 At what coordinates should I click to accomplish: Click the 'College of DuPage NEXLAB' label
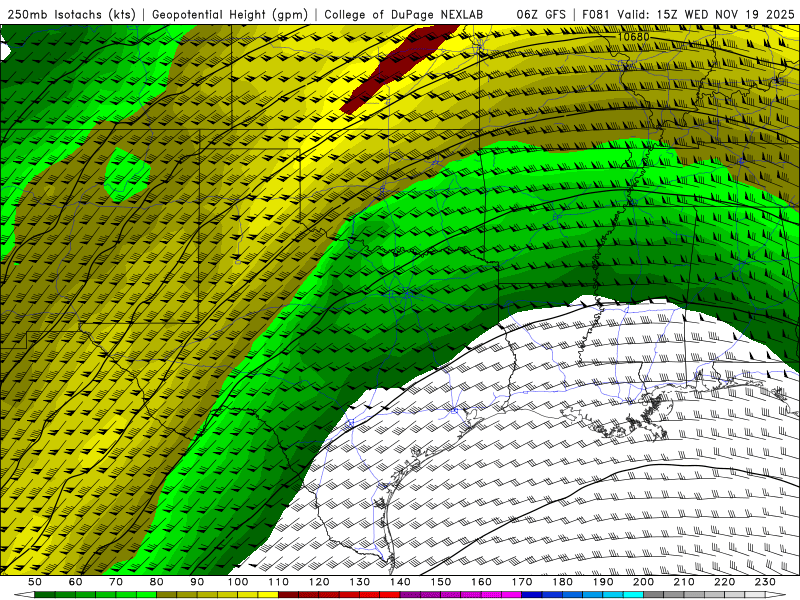click(404, 15)
